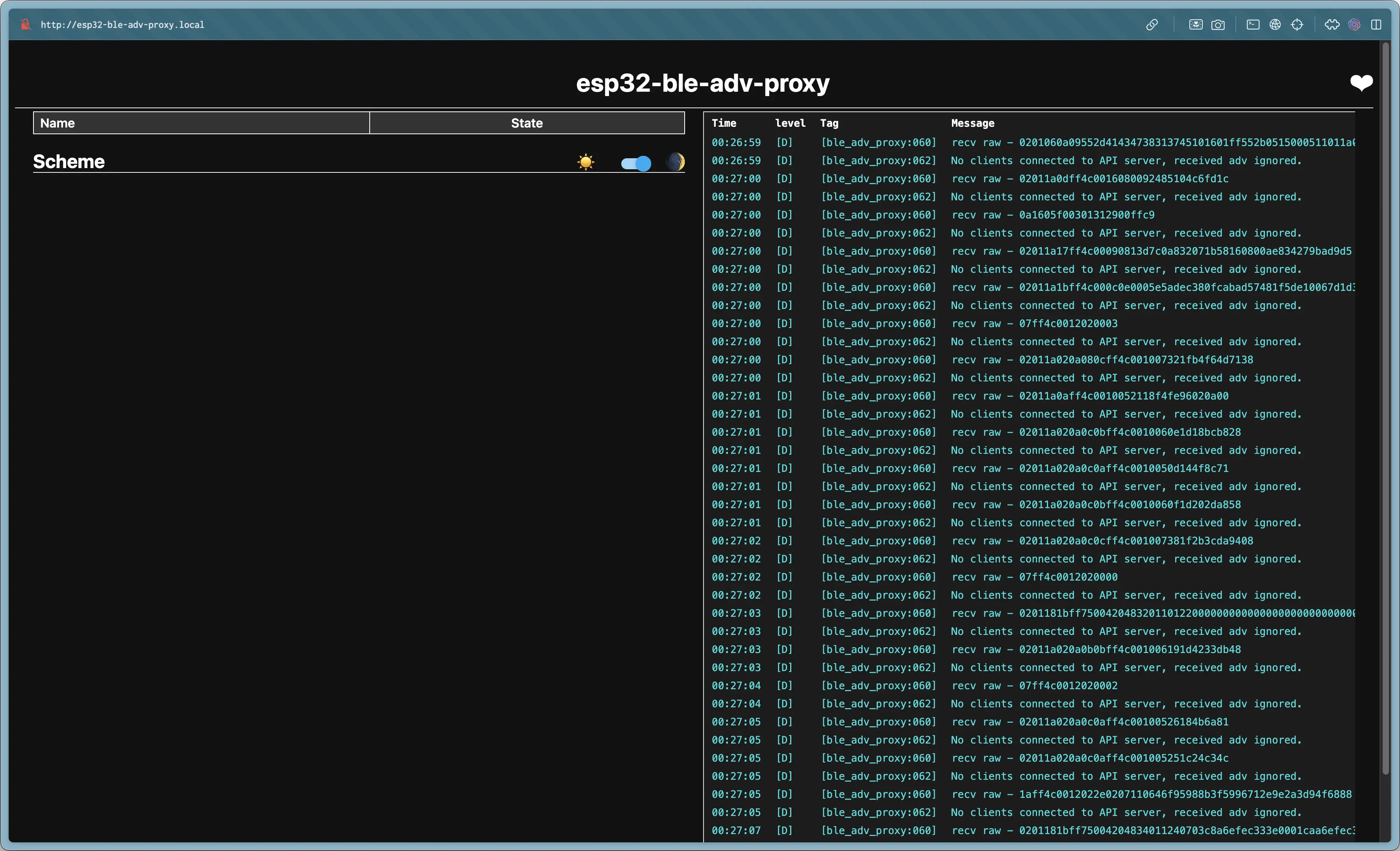
Task: Activate the crosshair inspect element icon
Action: 1296,24
